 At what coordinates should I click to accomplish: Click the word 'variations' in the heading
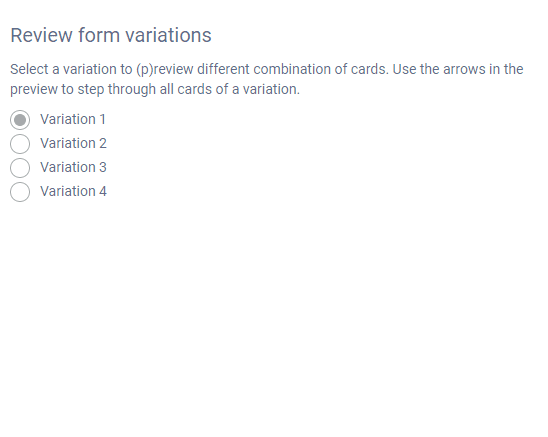tap(168, 35)
